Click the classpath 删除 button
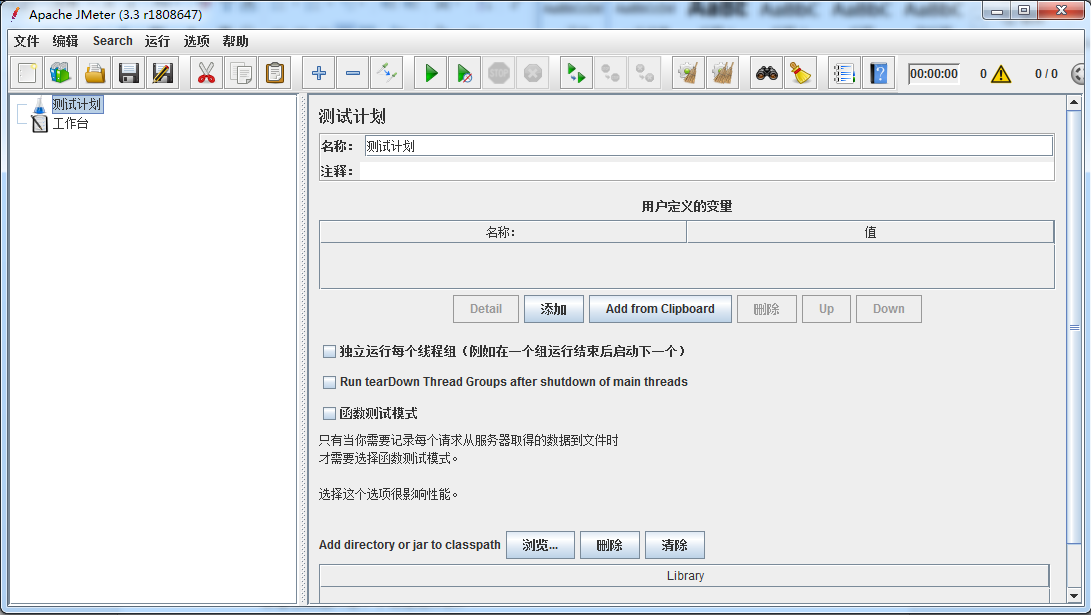The width and height of the screenshot is (1091, 615). pyautogui.click(x=610, y=545)
